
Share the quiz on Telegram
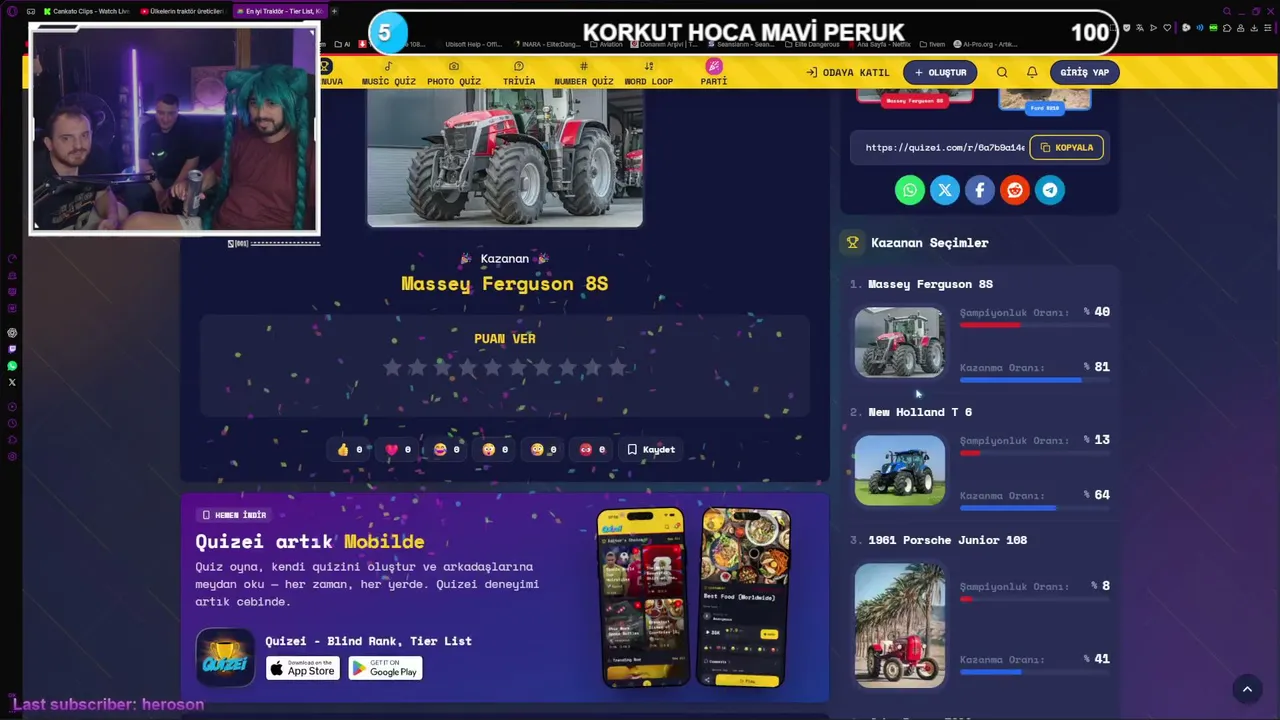coord(1050,190)
